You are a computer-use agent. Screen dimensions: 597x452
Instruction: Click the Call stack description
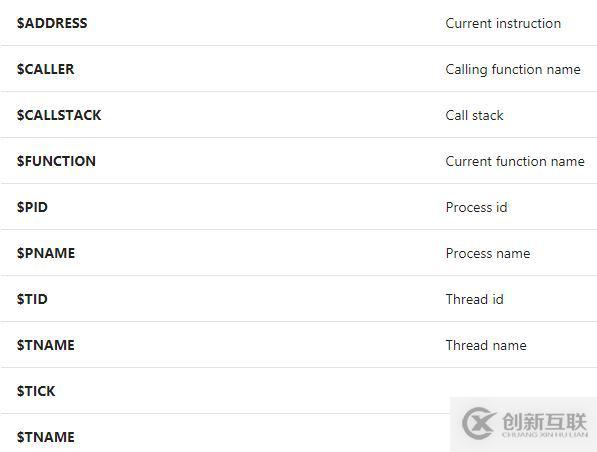click(x=474, y=115)
